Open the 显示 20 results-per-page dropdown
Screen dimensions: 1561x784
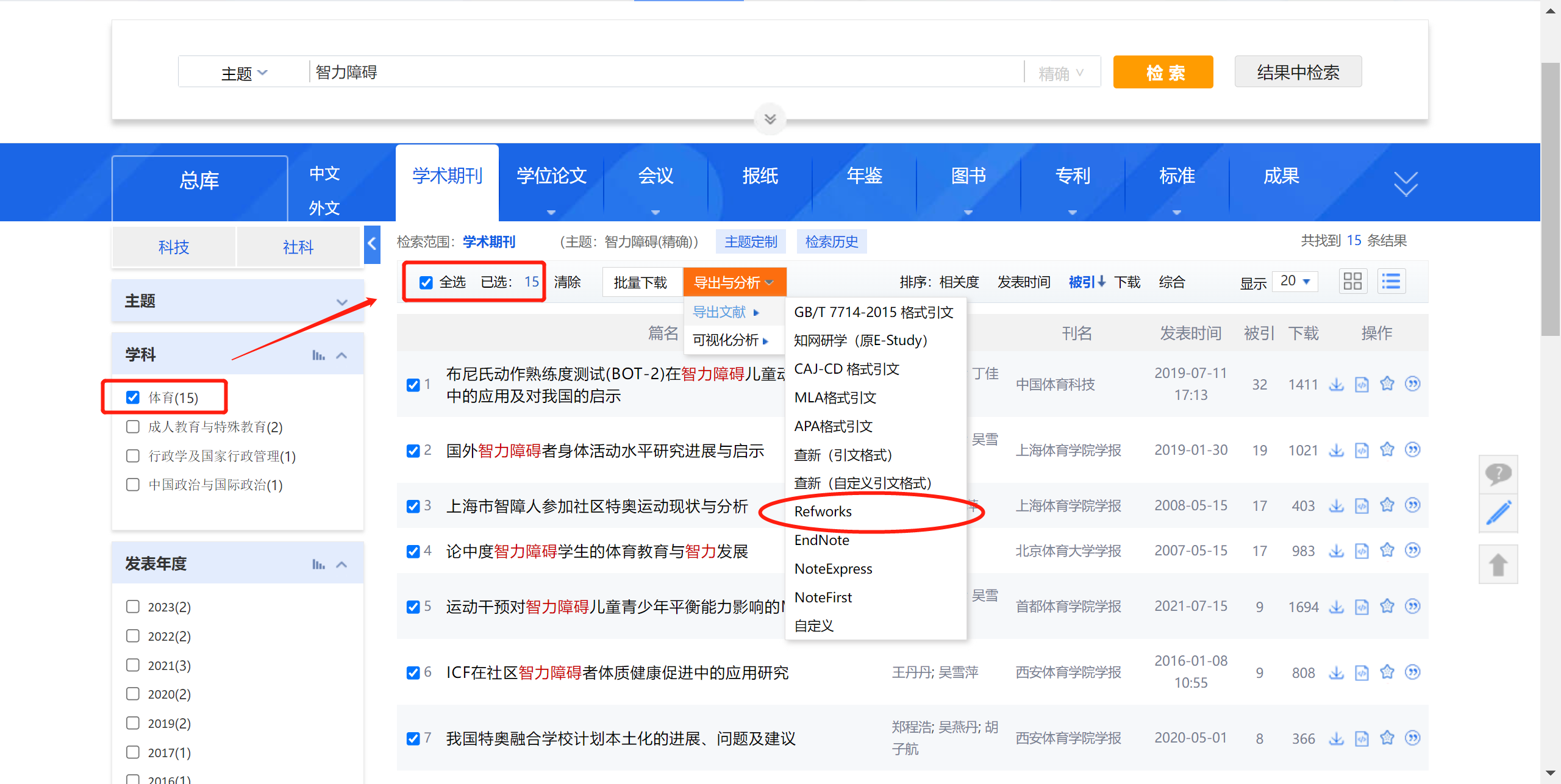[1295, 281]
